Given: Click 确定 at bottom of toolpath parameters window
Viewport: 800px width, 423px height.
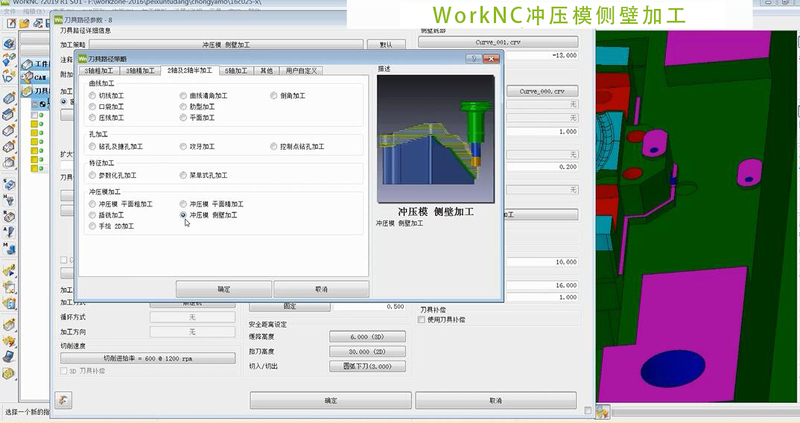Looking at the screenshot, I should (x=331, y=401).
